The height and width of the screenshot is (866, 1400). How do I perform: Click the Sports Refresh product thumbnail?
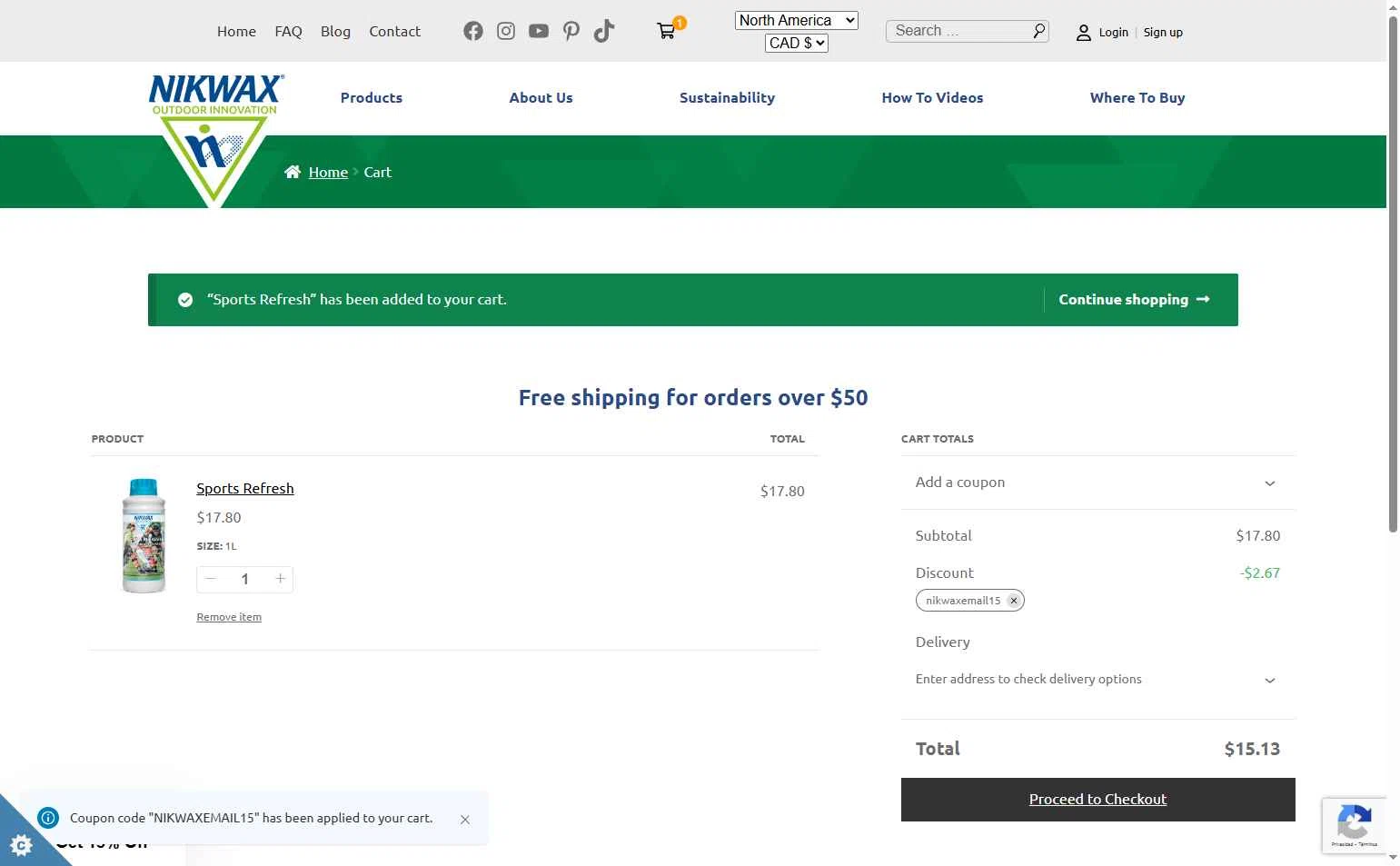coord(144,536)
